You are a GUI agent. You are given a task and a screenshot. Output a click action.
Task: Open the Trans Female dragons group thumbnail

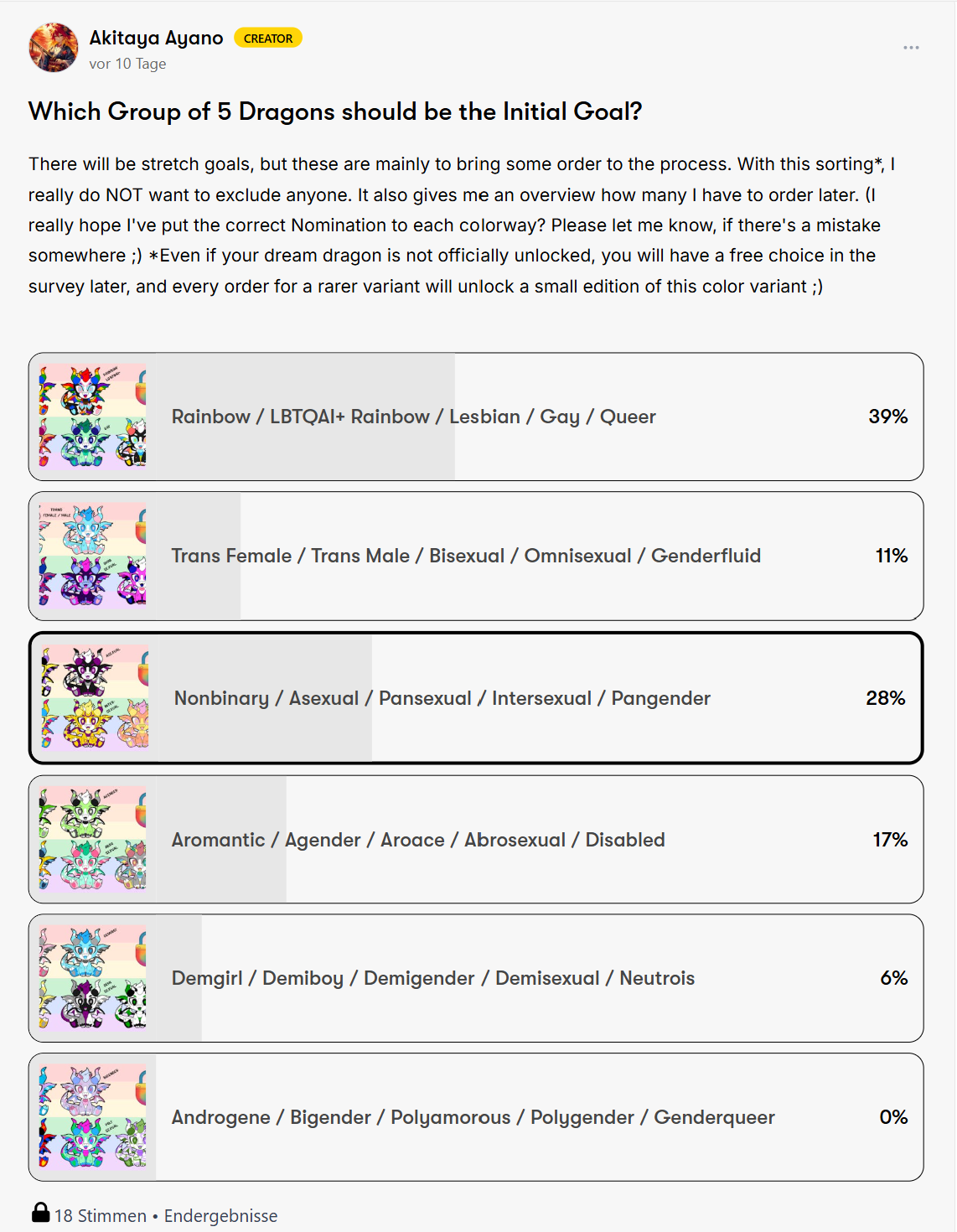tap(93, 556)
